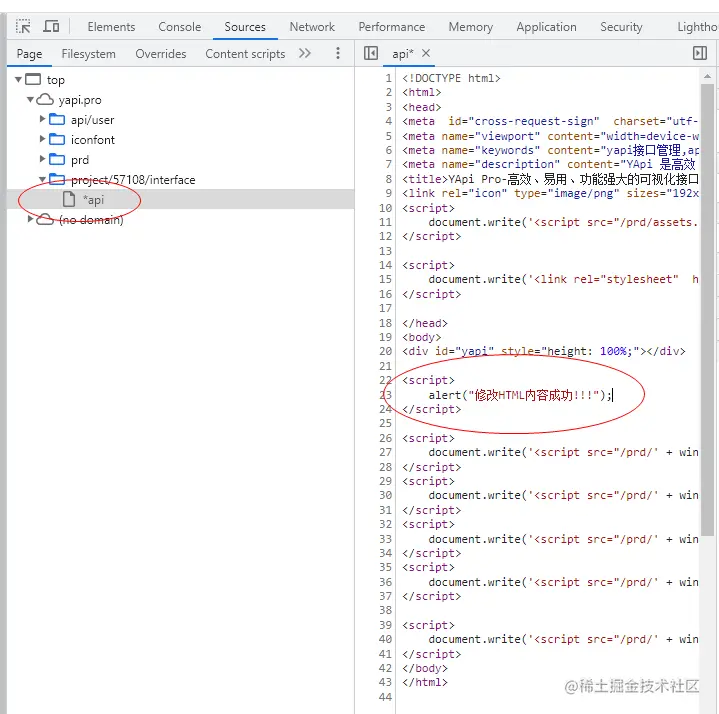Click the api/user folder icon

(57, 119)
